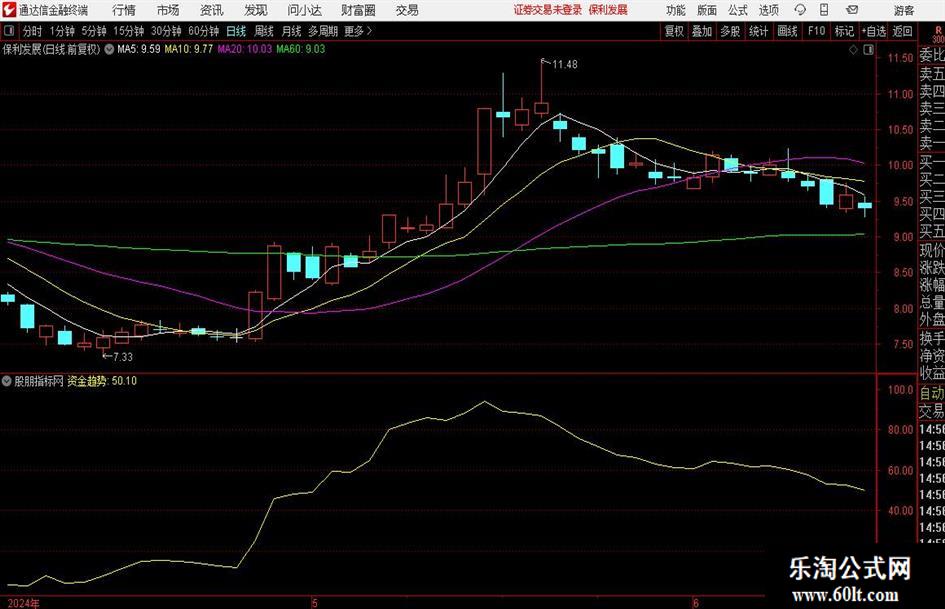945x609 pixels.
Task: Click the month 6 marker on date axis
Action: 696,603
